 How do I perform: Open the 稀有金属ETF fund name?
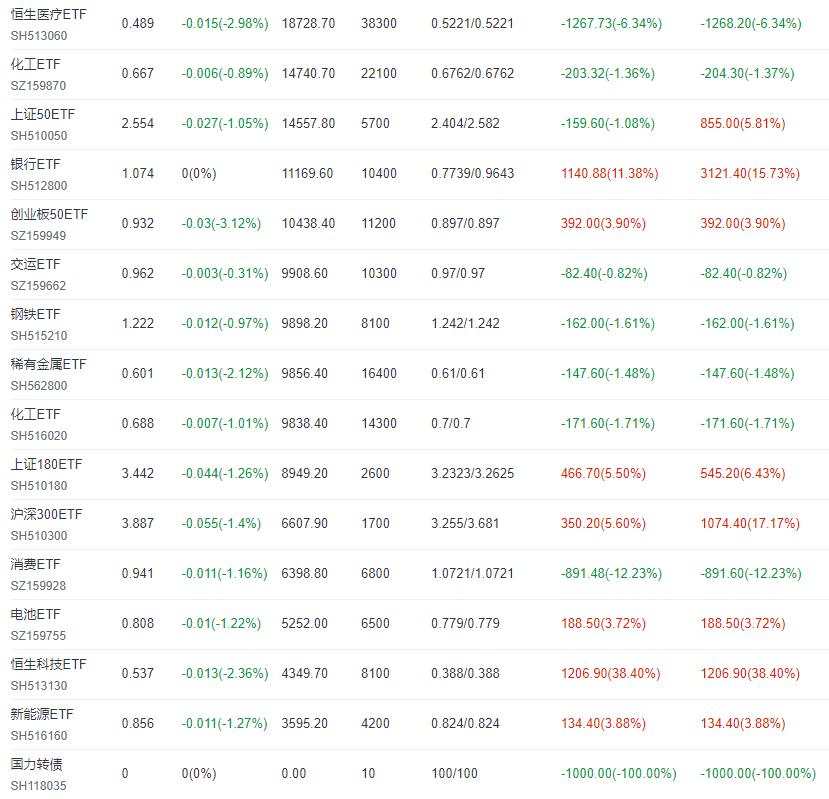coord(48,364)
